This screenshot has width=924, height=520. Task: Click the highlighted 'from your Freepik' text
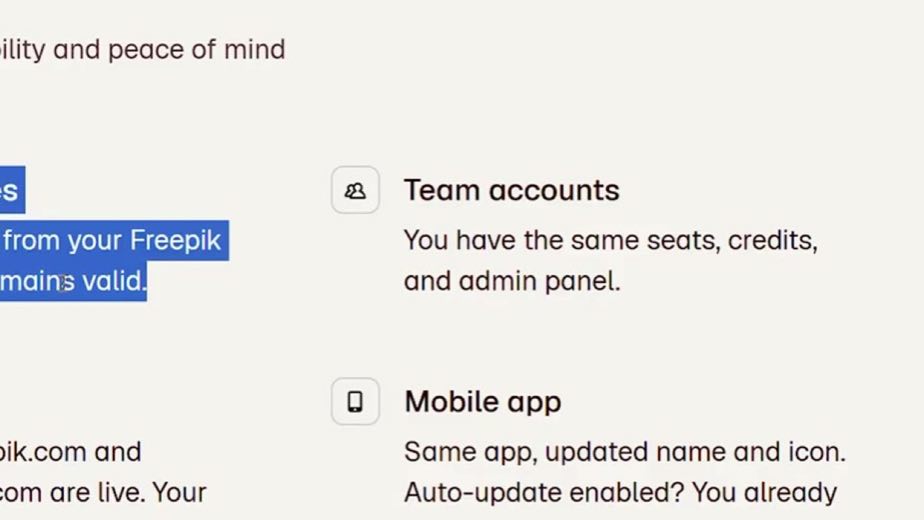click(112, 241)
